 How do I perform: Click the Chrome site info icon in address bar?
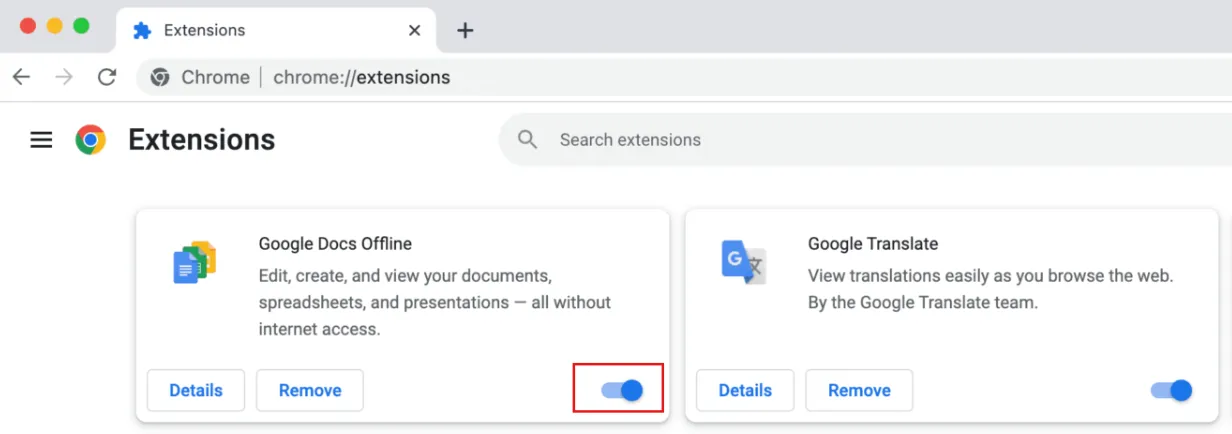[x=160, y=77]
